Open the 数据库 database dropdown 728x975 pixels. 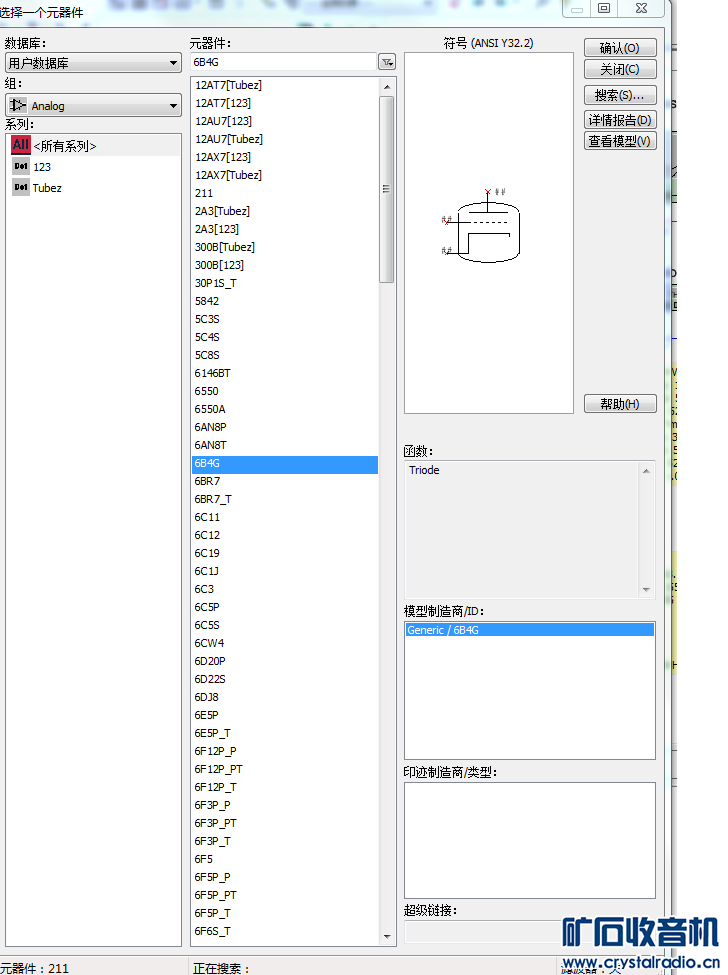pos(92,64)
